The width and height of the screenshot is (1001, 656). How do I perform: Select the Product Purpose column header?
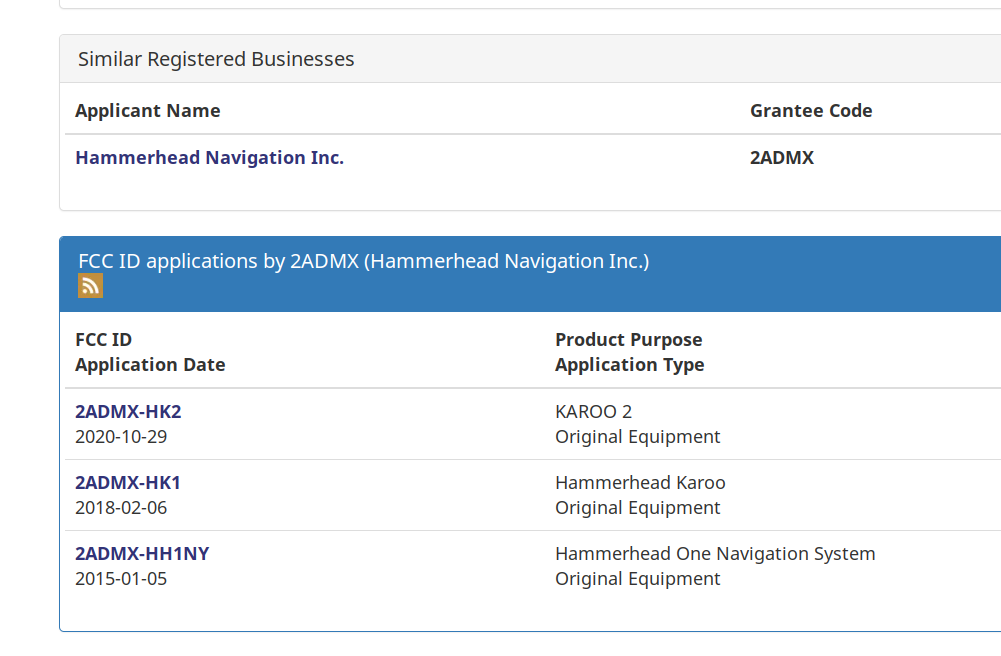pyautogui.click(x=628, y=340)
